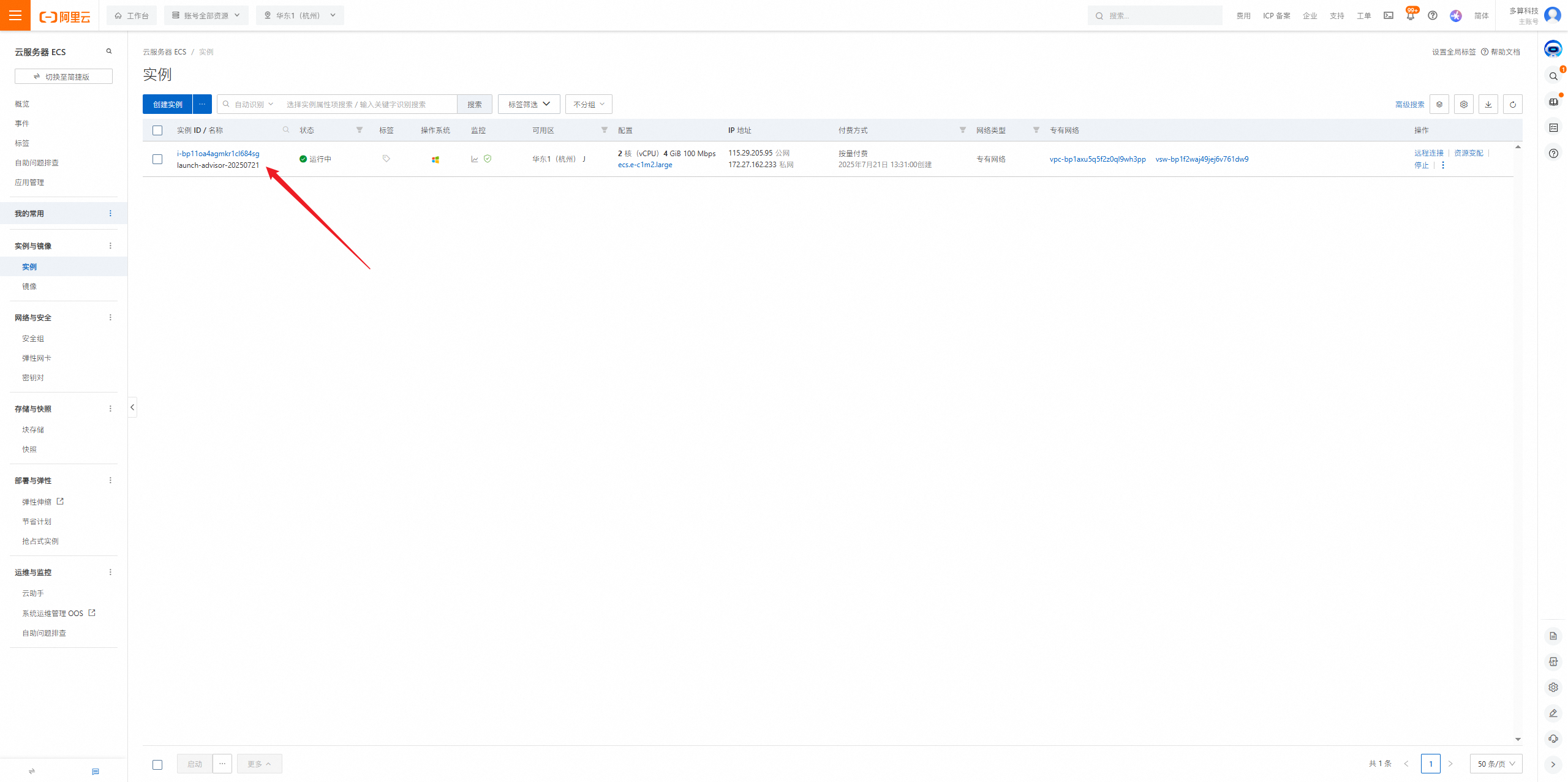Open the 华东1（杭州） region dropdown
This screenshot has height=782, width=1568.
tap(300, 15)
